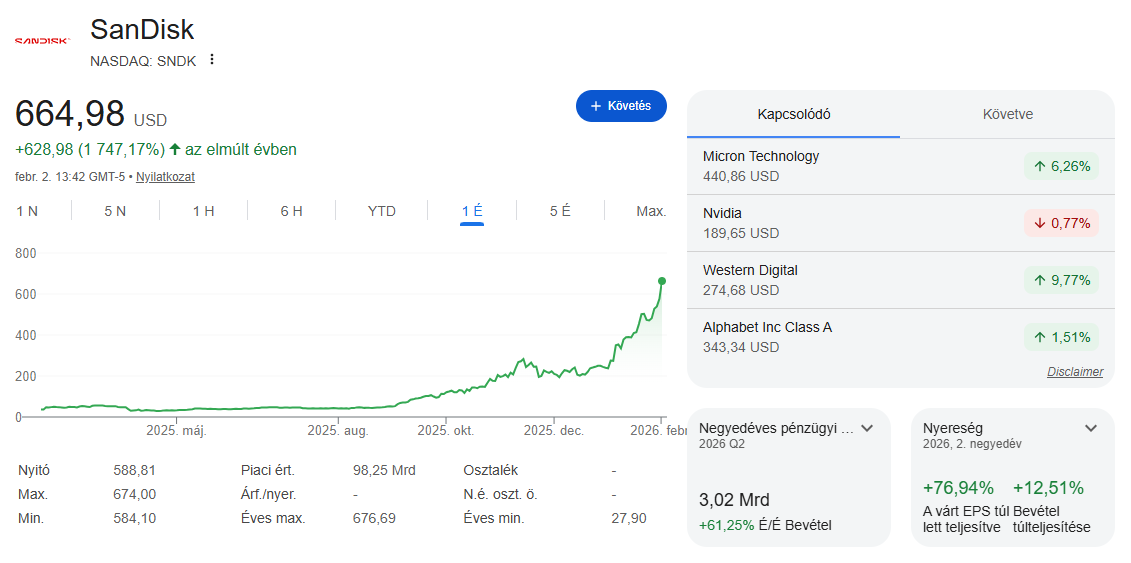1131x563 pixels.
Task: Click the SanDisk logo icon
Action: (x=42, y=41)
